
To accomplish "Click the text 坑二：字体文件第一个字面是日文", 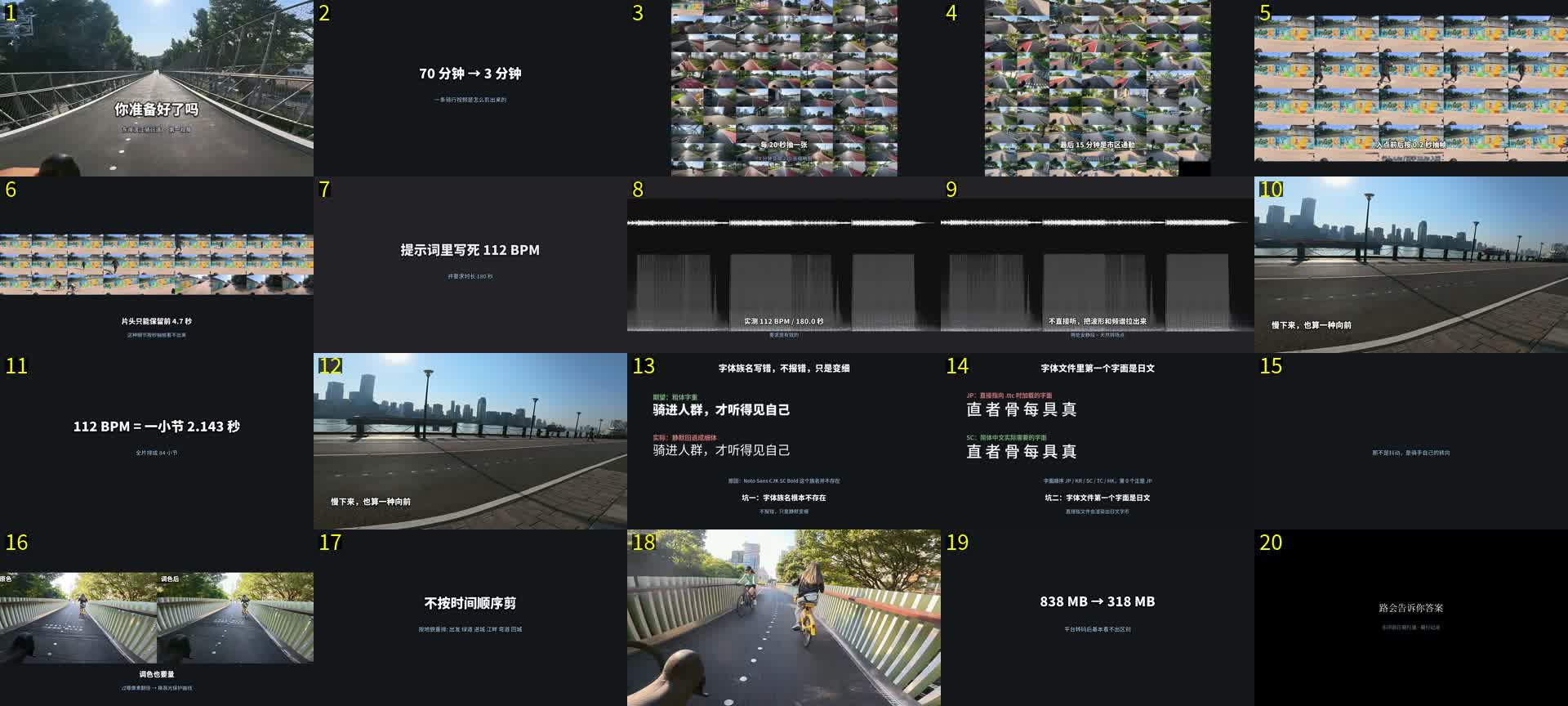I will (x=1098, y=498).
